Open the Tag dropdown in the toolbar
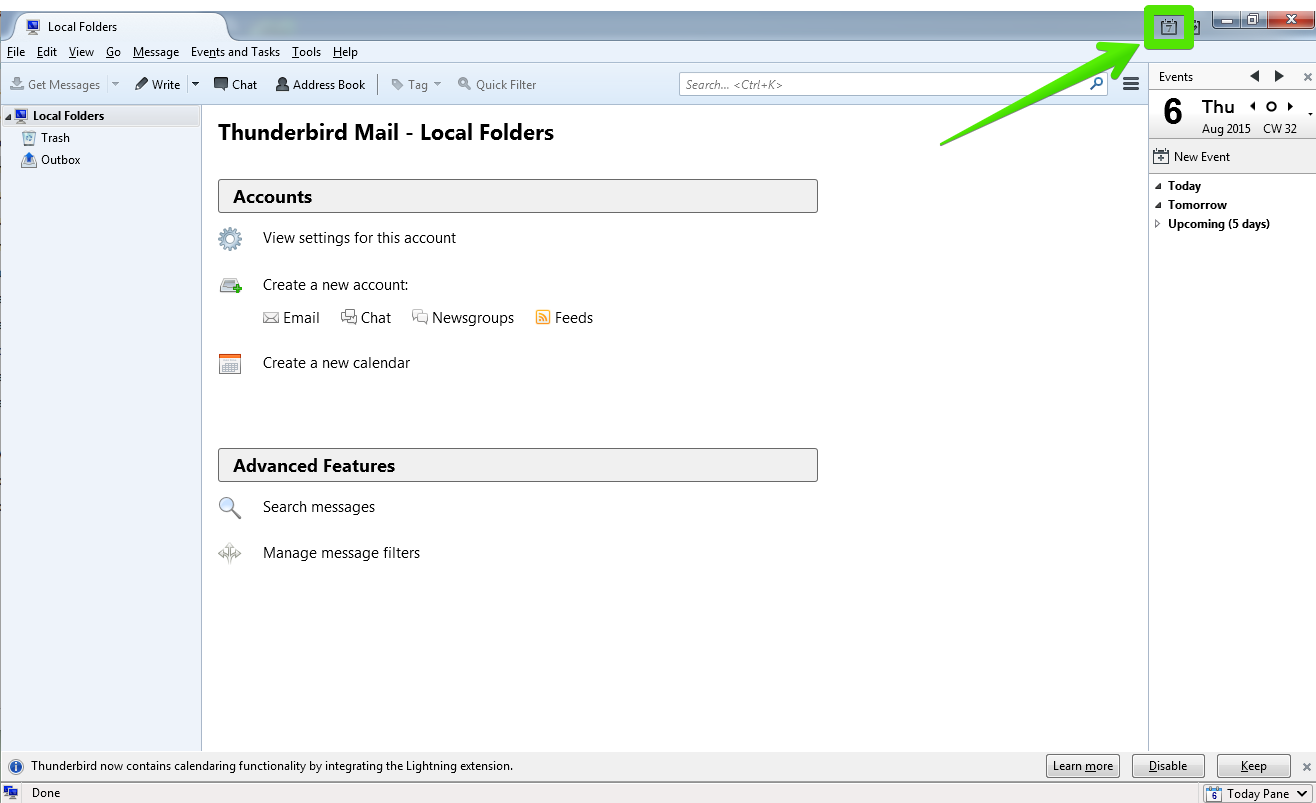Viewport: 1316px width, 803px height. pos(416,85)
